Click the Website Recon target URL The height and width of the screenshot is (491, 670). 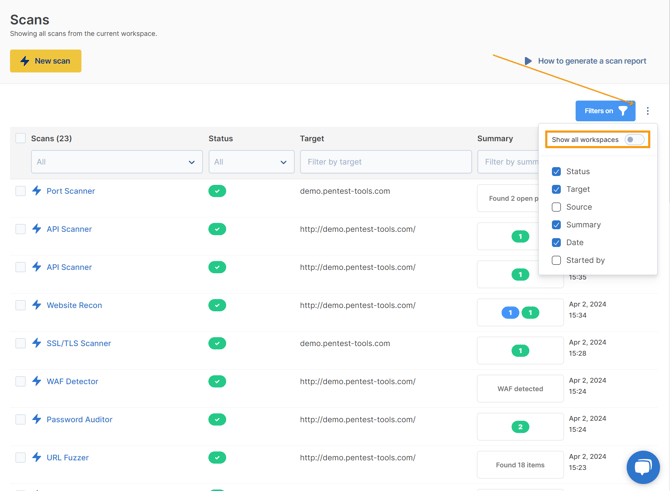click(x=358, y=305)
